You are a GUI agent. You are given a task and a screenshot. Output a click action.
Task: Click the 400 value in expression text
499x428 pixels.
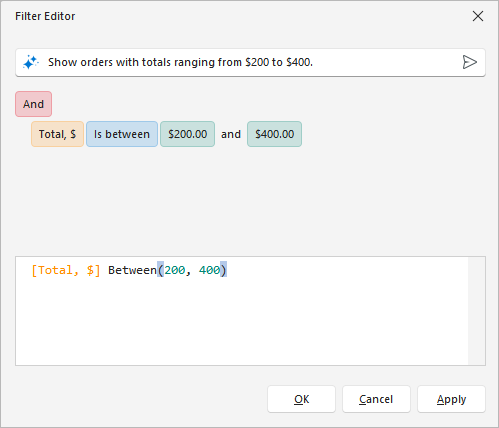pos(210,270)
